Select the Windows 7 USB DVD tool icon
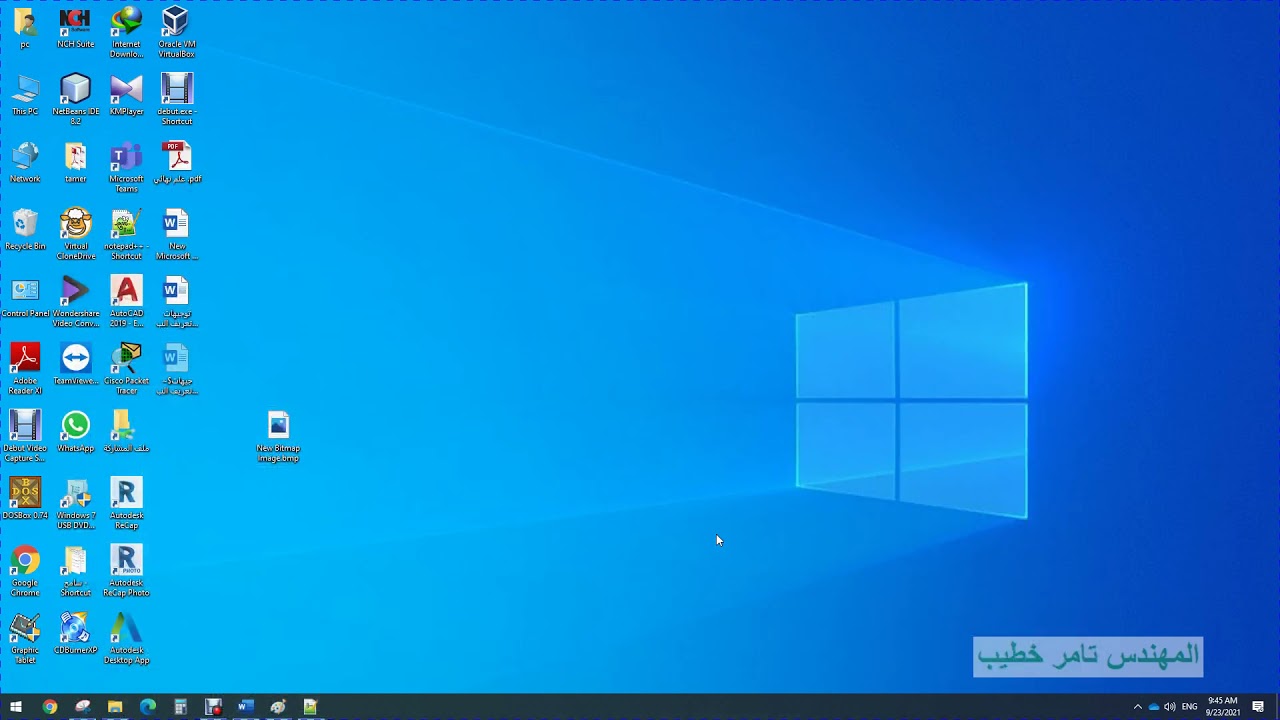Image resolution: width=1280 pixels, height=720 pixels. pyautogui.click(x=75, y=505)
